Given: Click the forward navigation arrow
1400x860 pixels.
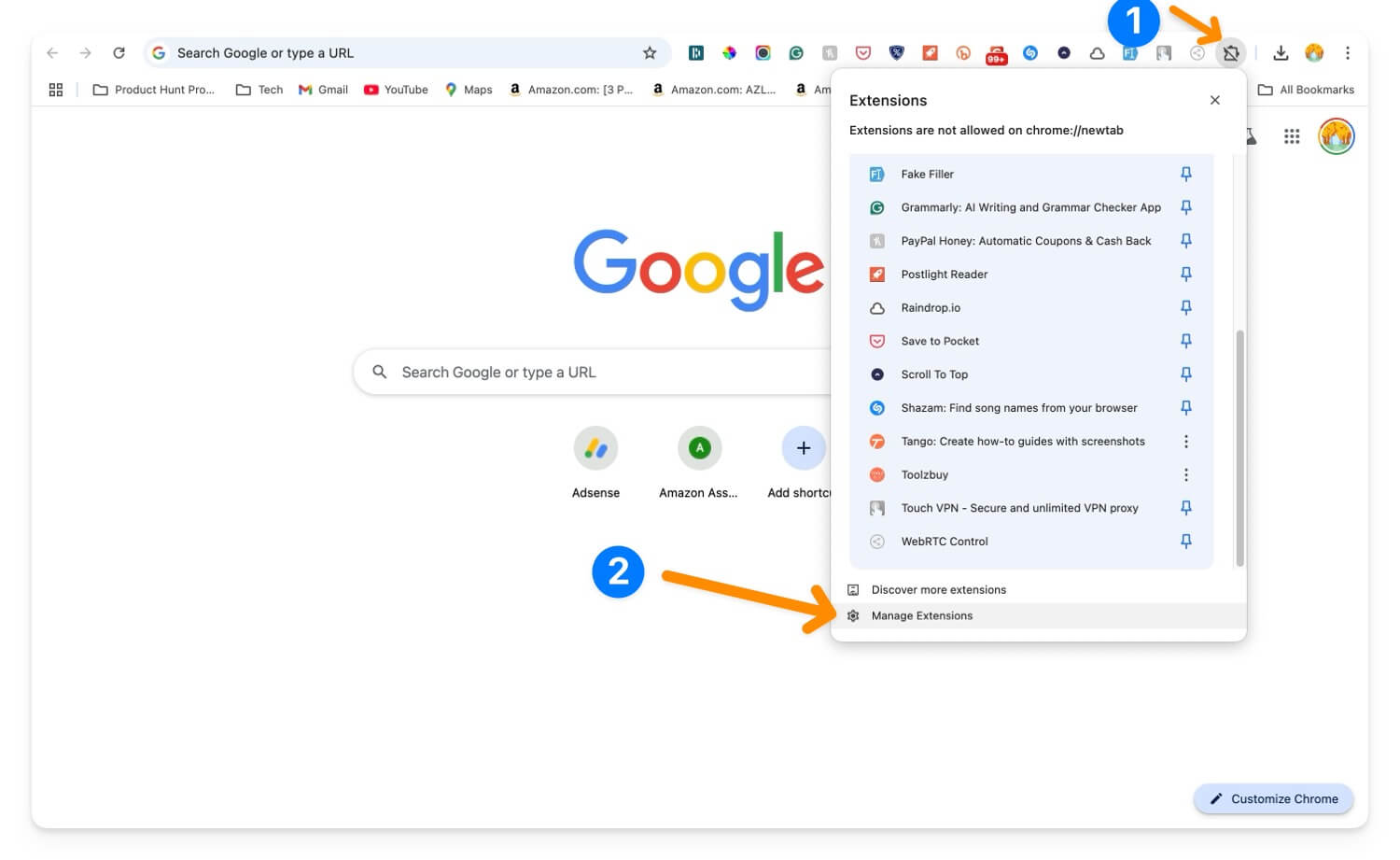Looking at the screenshot, I should (85, 53).
